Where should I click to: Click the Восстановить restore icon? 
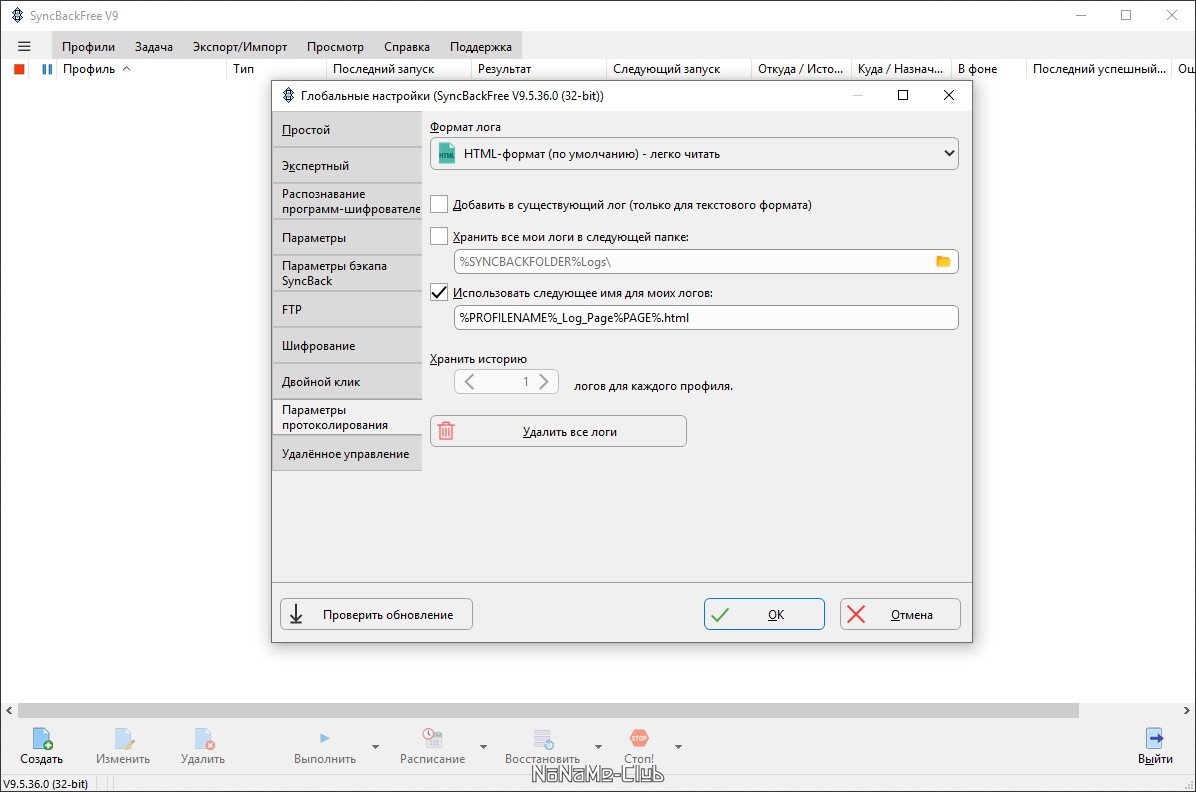click(543, 739)
